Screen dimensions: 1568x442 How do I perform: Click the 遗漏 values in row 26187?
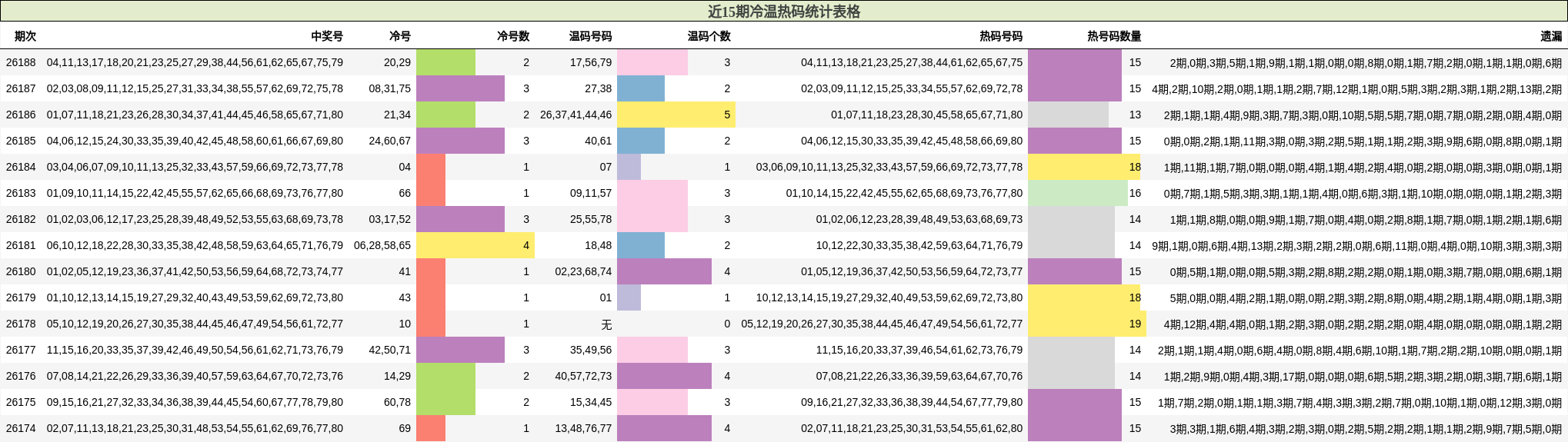[1357, 88]
